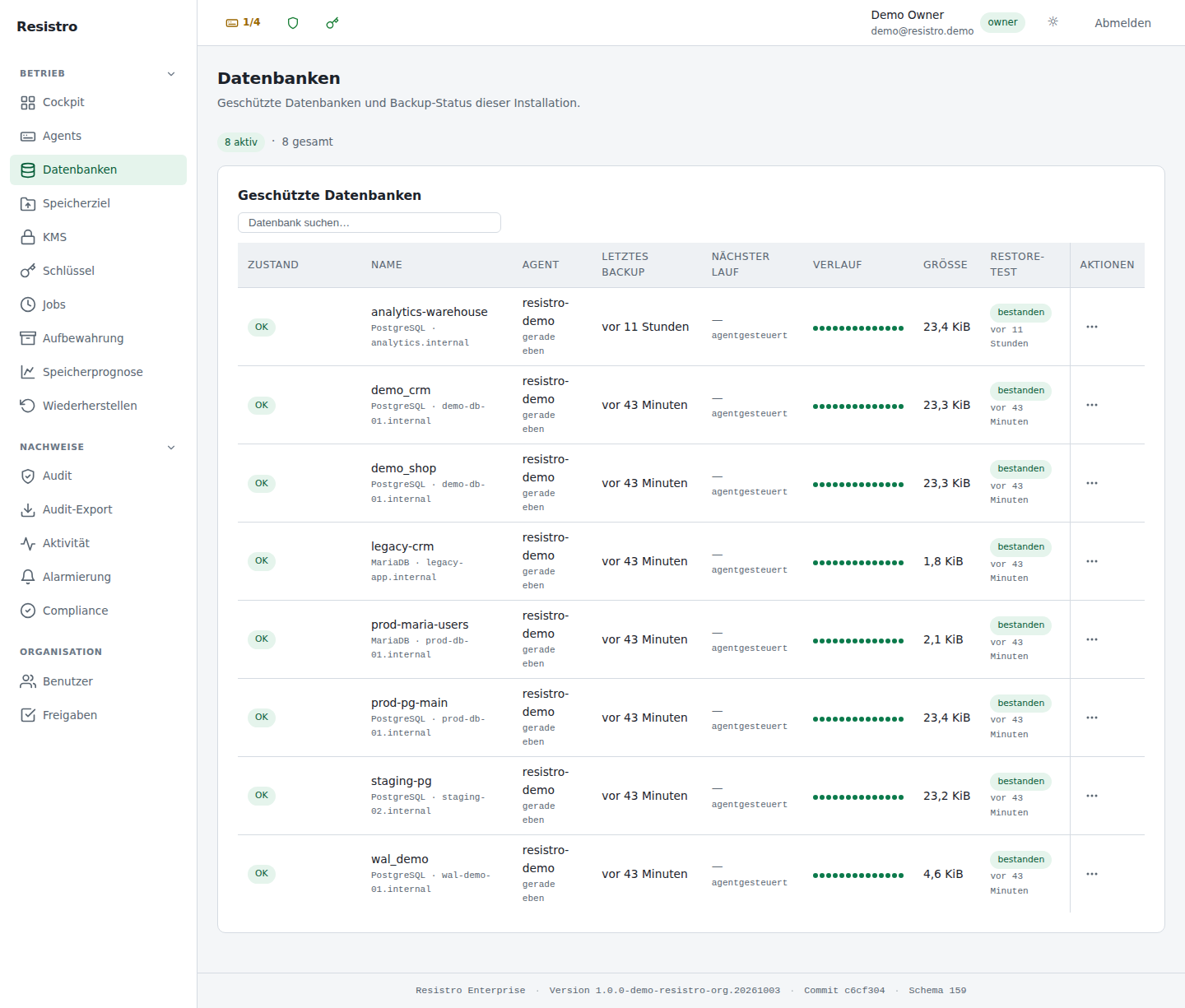1185x1008 pixels.
Task: Open actions menu for legacy-crm
Action: tap(1092, 562)
